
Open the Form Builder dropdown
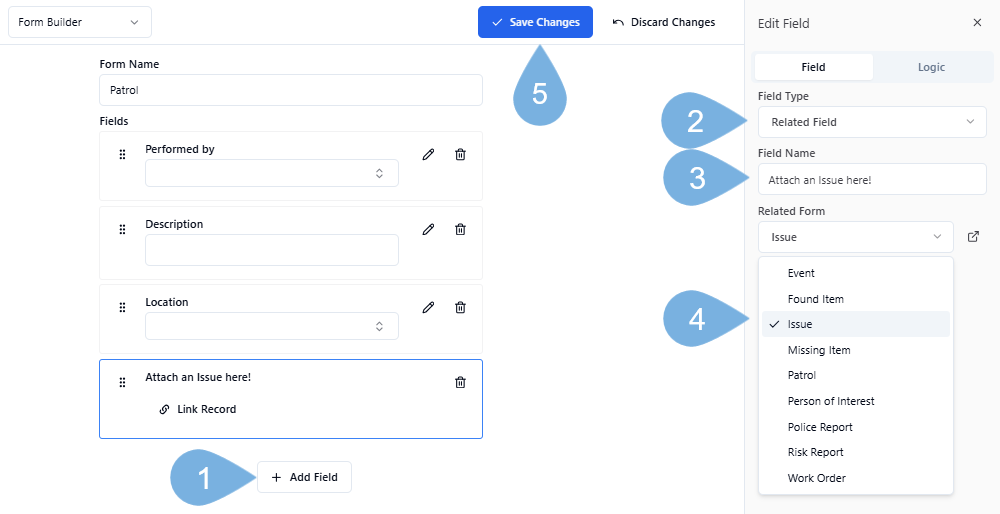[80, 22]
